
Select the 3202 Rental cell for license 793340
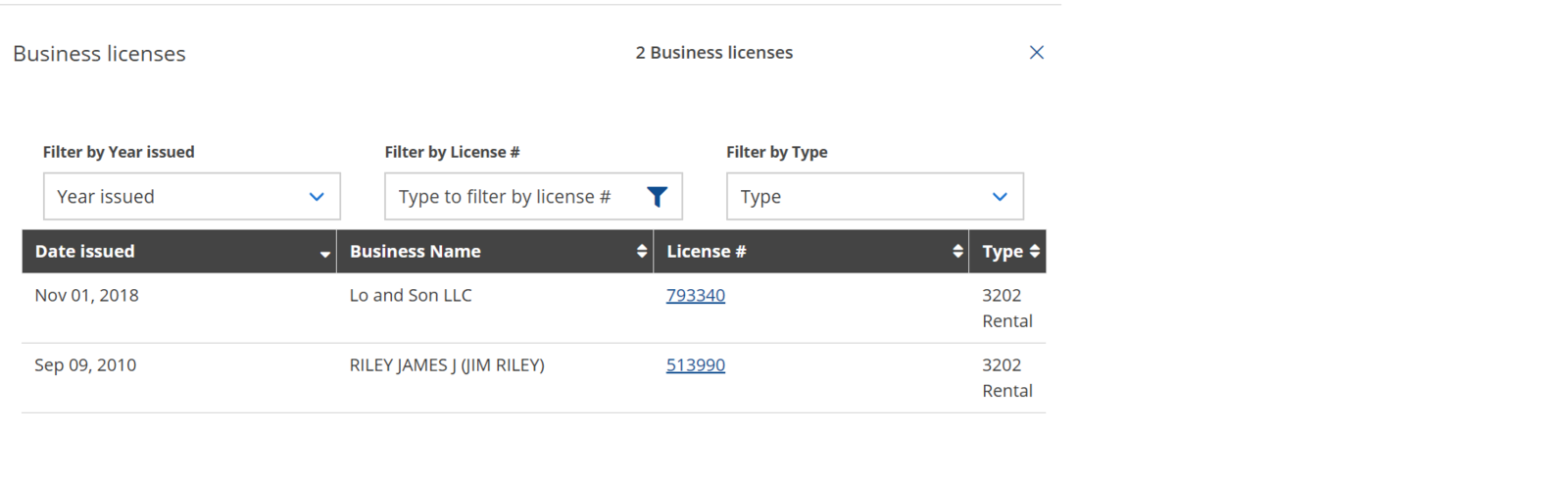(1007, 308)
